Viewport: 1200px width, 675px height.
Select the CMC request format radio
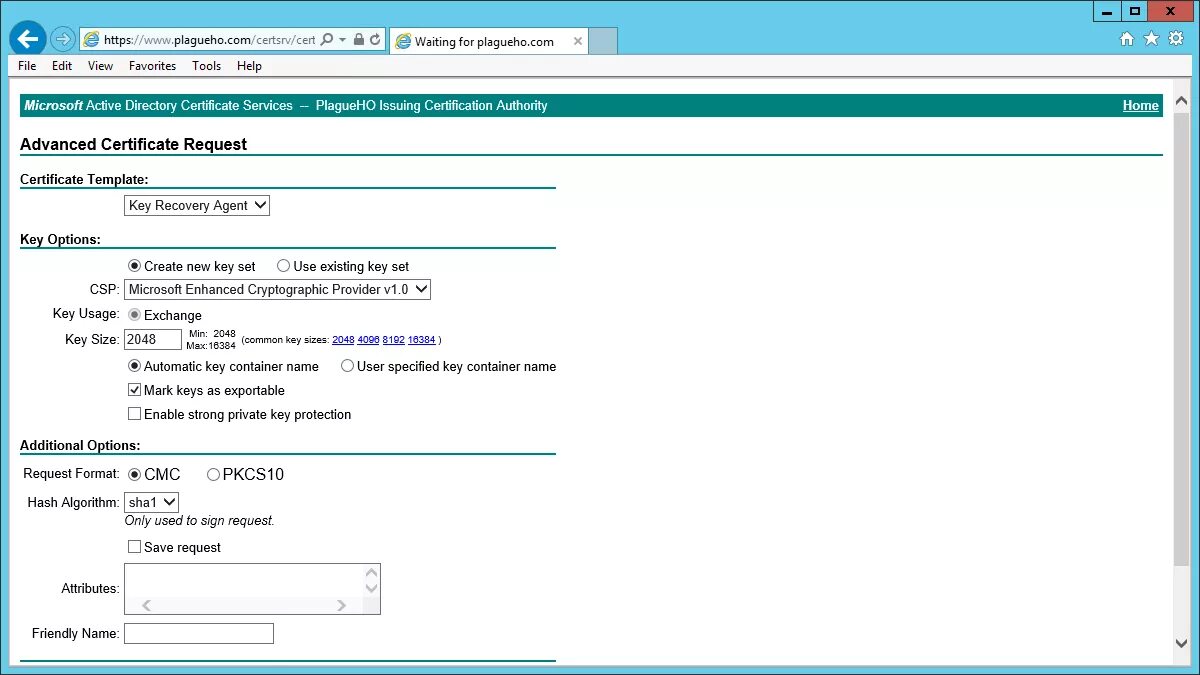click(135, 474)
